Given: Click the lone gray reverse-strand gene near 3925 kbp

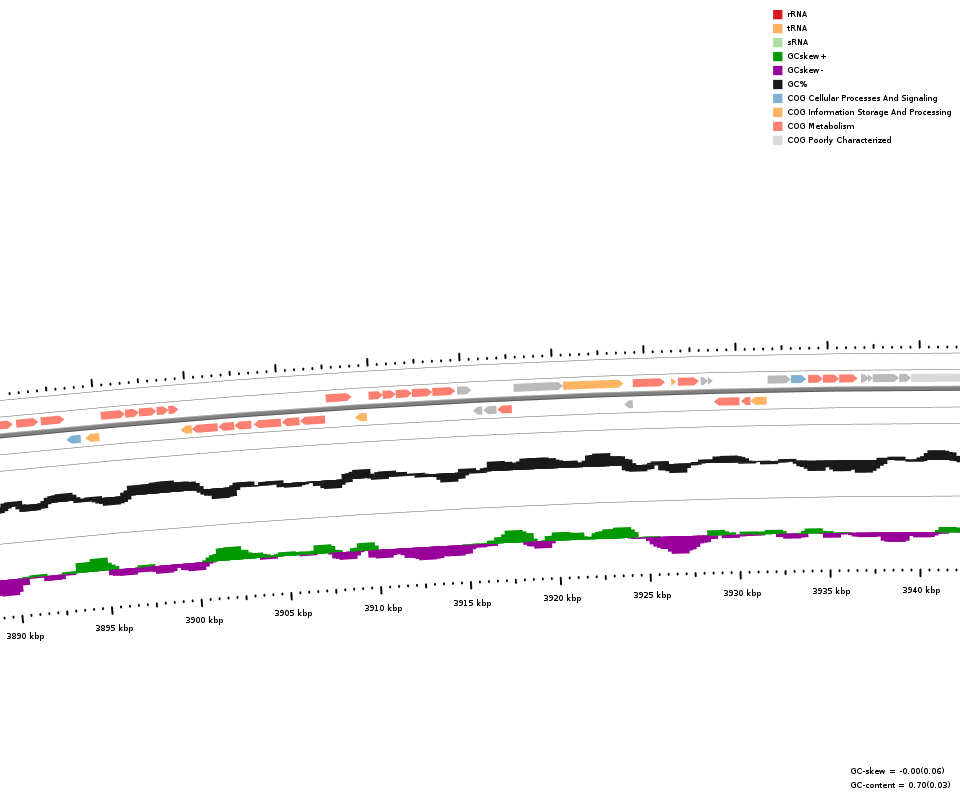Looking at the screenshot, I should coord(629,404).
